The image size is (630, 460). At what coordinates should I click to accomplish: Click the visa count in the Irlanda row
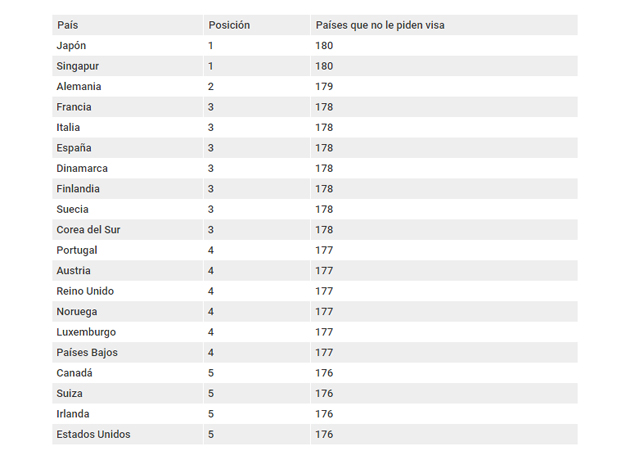[324, 414]
